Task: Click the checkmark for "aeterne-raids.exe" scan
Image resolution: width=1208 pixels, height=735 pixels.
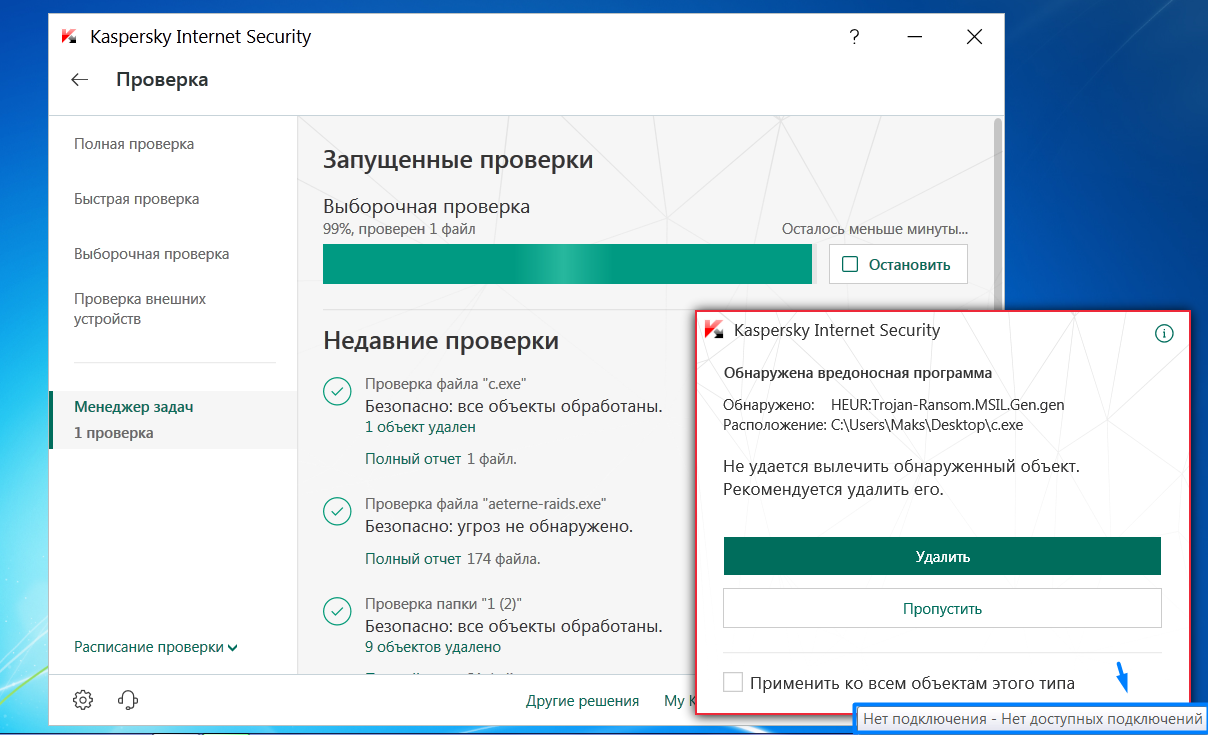Action: tap(338, 512)
